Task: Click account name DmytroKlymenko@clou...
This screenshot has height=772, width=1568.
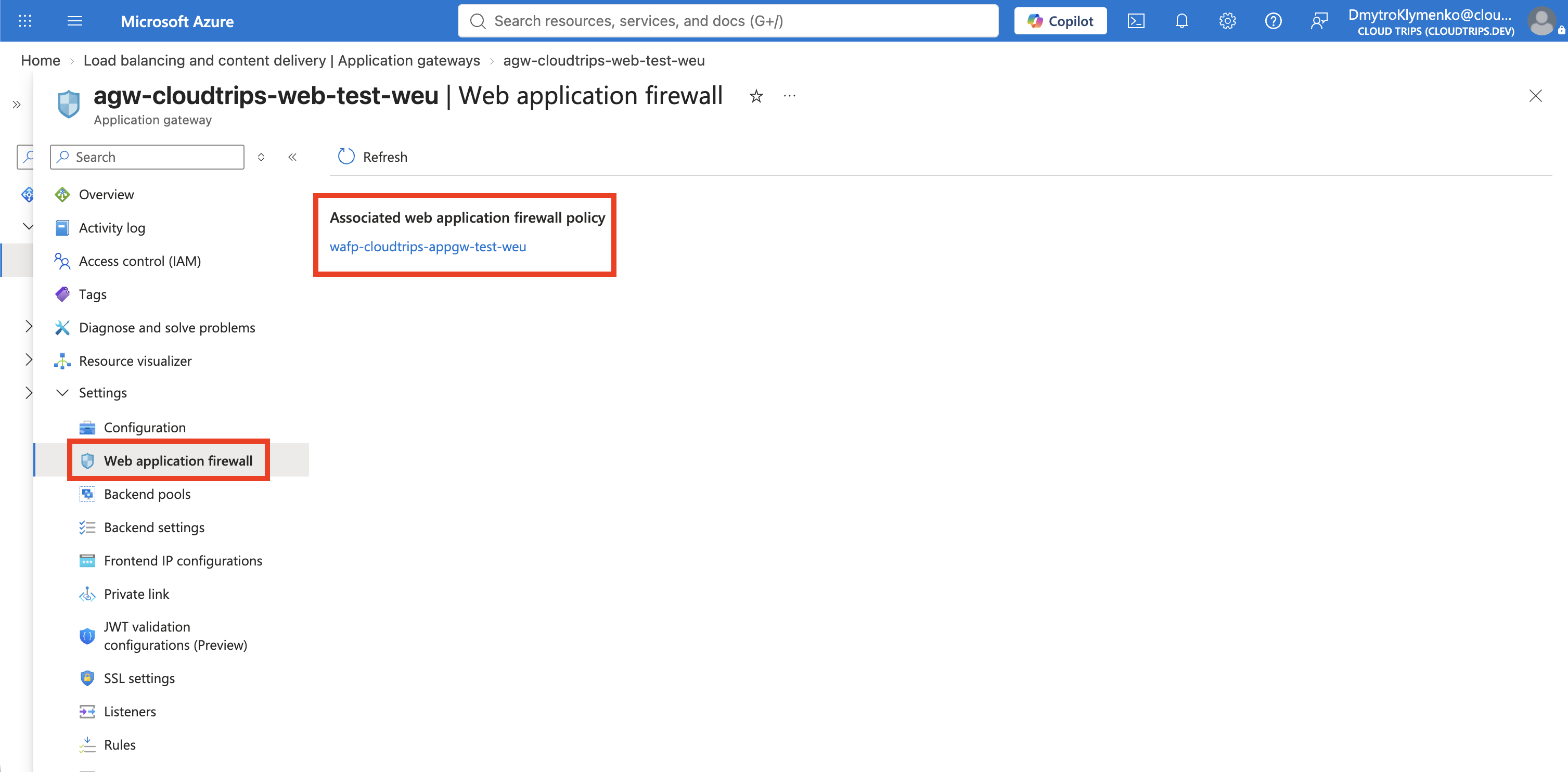Action: (1430, 15)
